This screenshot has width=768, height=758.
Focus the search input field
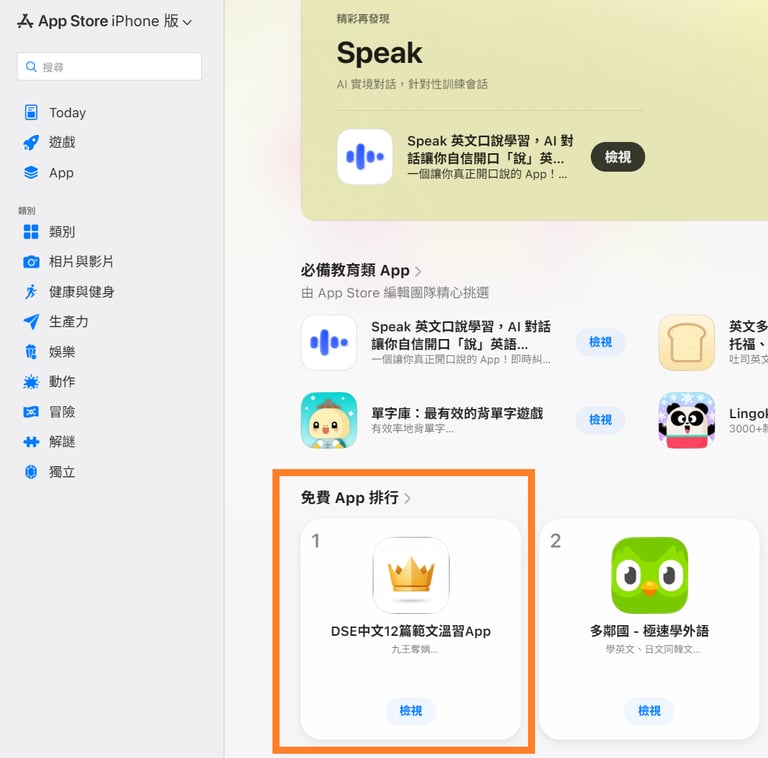[x=109, y=67]
